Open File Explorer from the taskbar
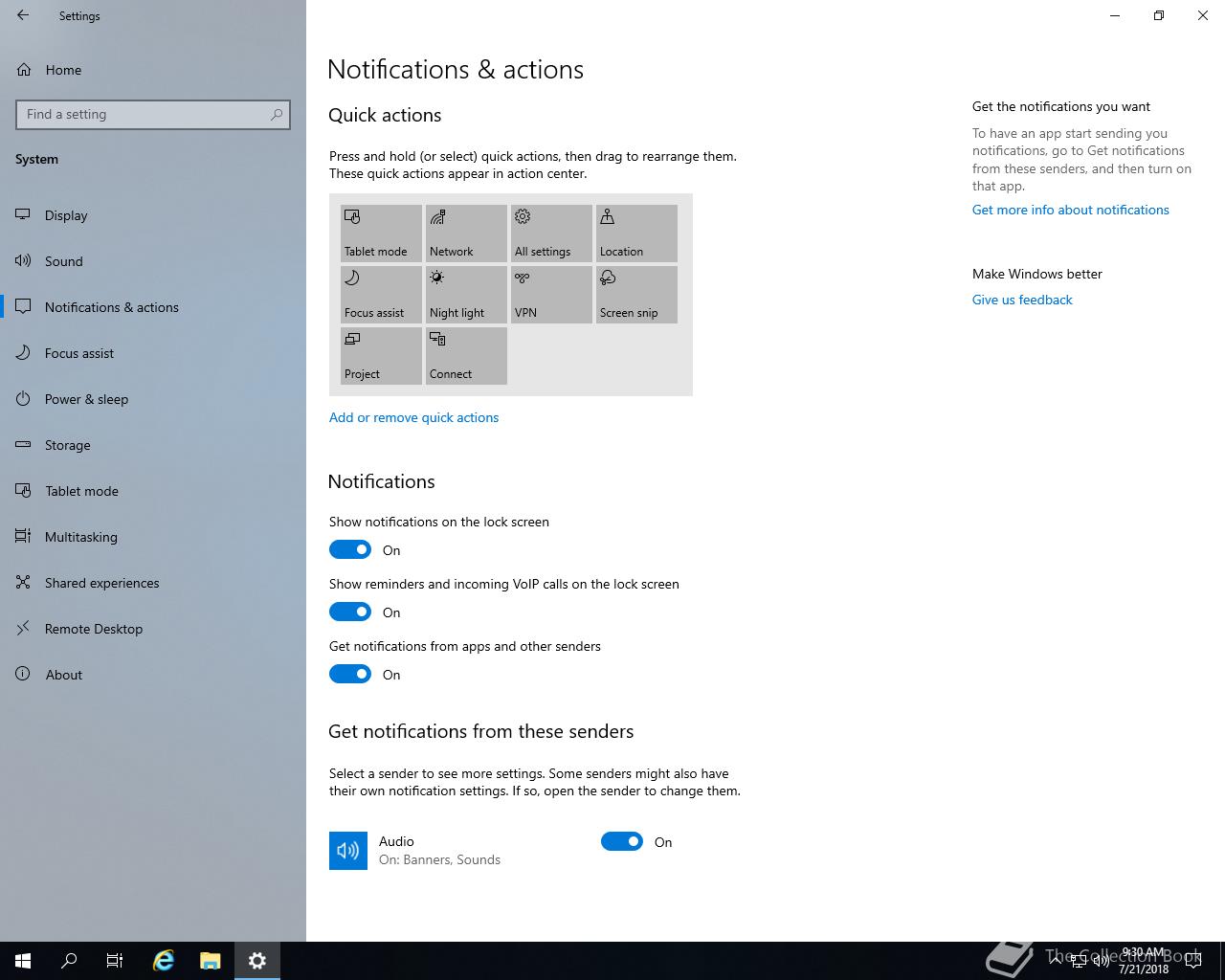 pyautogui.click(x=211, y=961)
